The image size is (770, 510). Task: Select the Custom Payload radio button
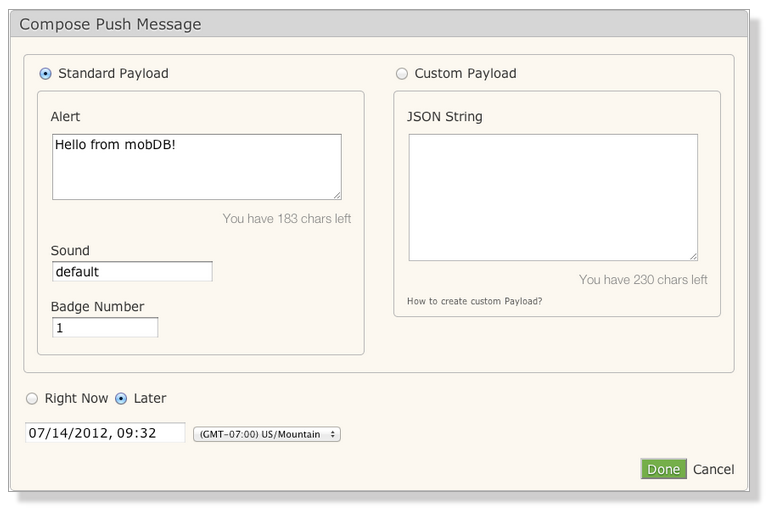(402, 74)
